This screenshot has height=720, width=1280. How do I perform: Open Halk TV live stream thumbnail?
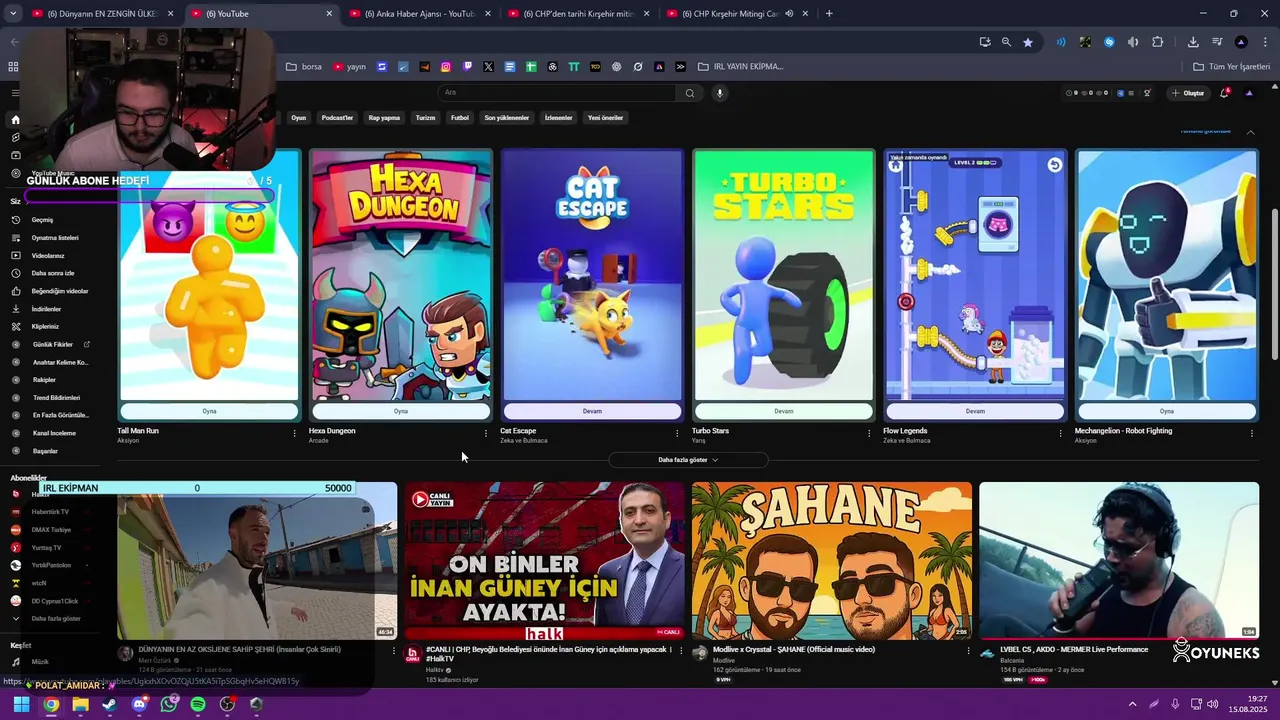click(x=545, y=561)
